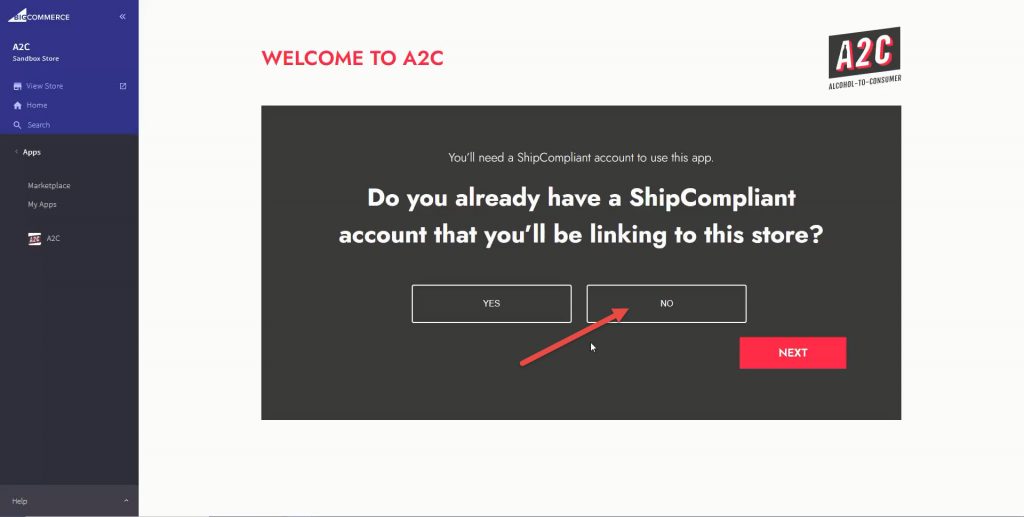The width and height of the screenshot is (1024, 517).
Task: Click the A2C app icon in sidebar
Action: pyautogui.click(x=35, y=238)
